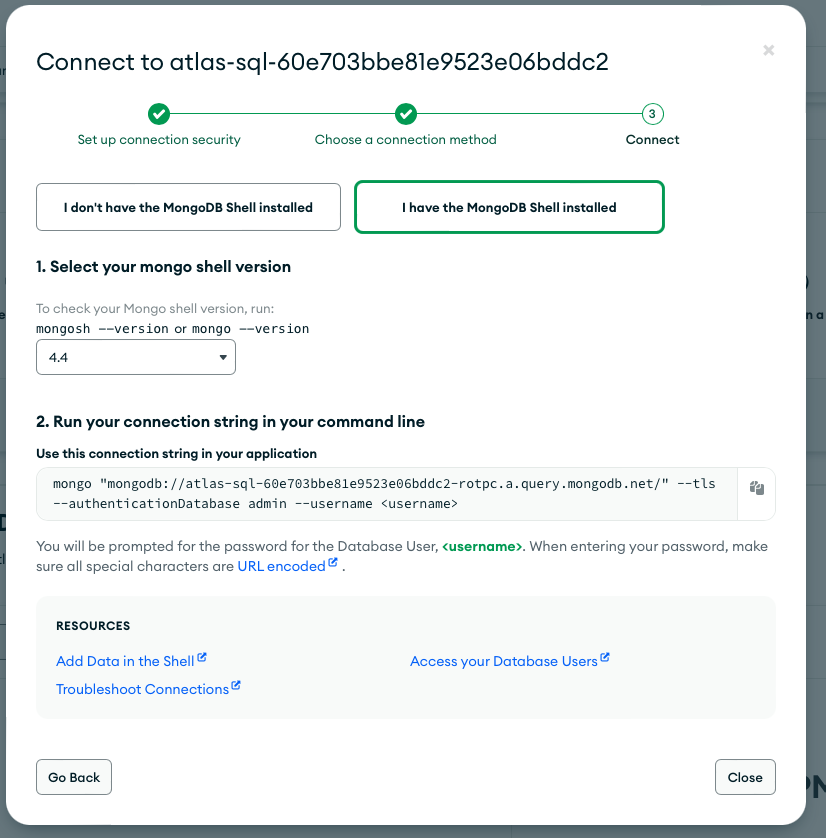
Task: Click the 'Set up connection security' checkmark step
Action: (159, 114)
